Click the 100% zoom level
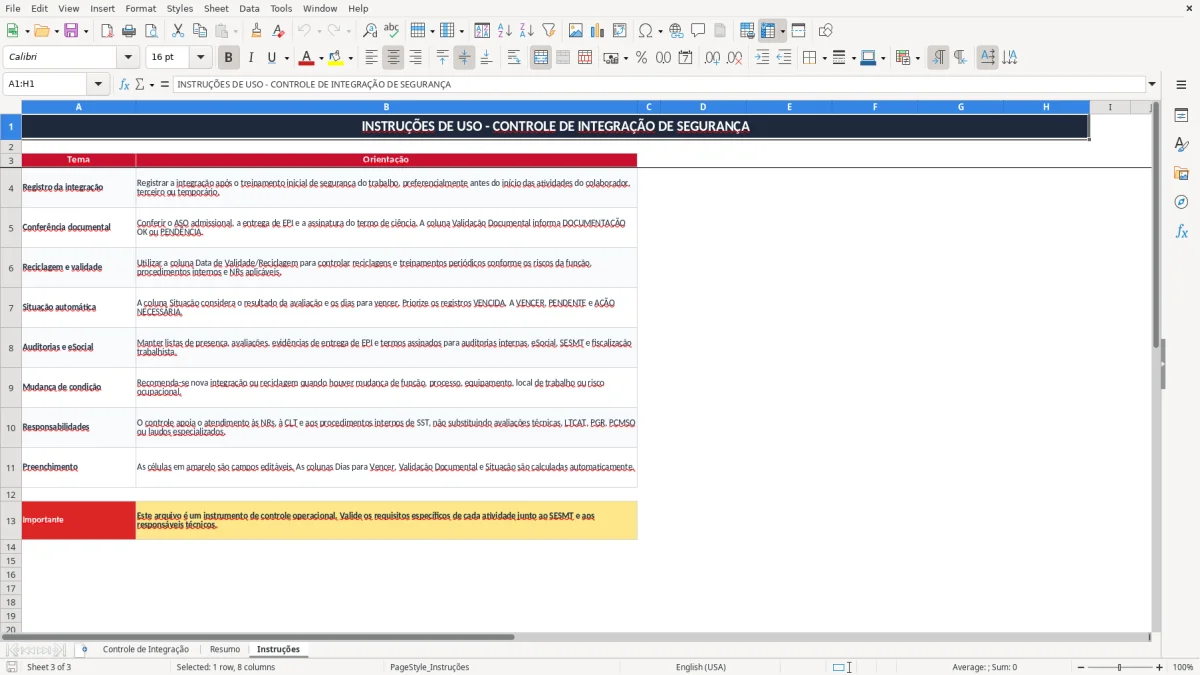The height and width of the screenshot is (675, 1200). (1183, 667)
